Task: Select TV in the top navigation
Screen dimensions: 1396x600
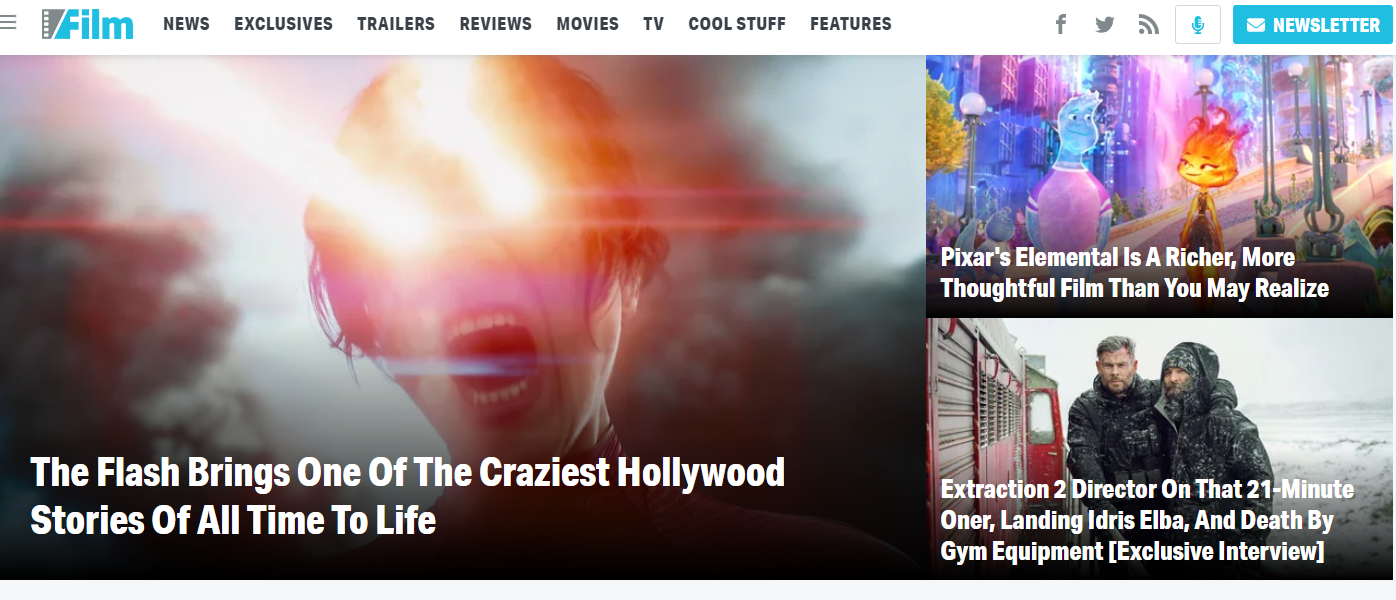Action: coord(653,24)
